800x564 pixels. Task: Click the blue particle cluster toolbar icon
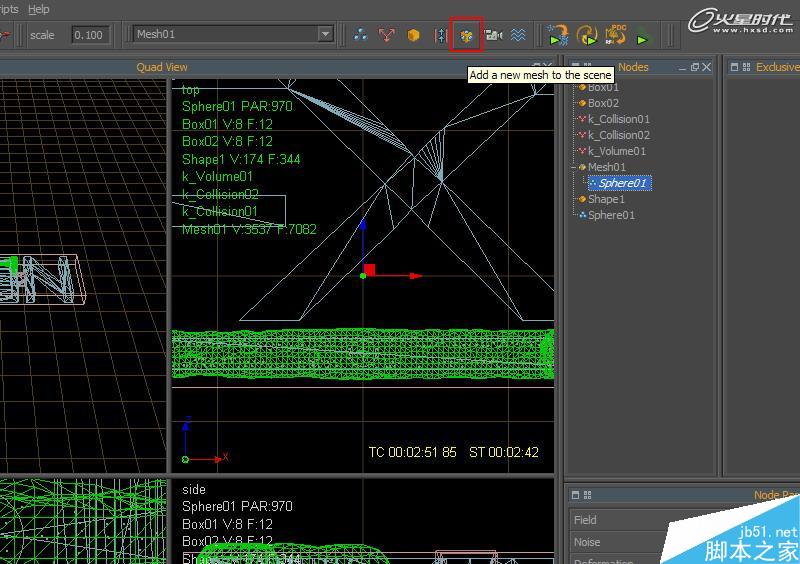(x=360, y=35)
